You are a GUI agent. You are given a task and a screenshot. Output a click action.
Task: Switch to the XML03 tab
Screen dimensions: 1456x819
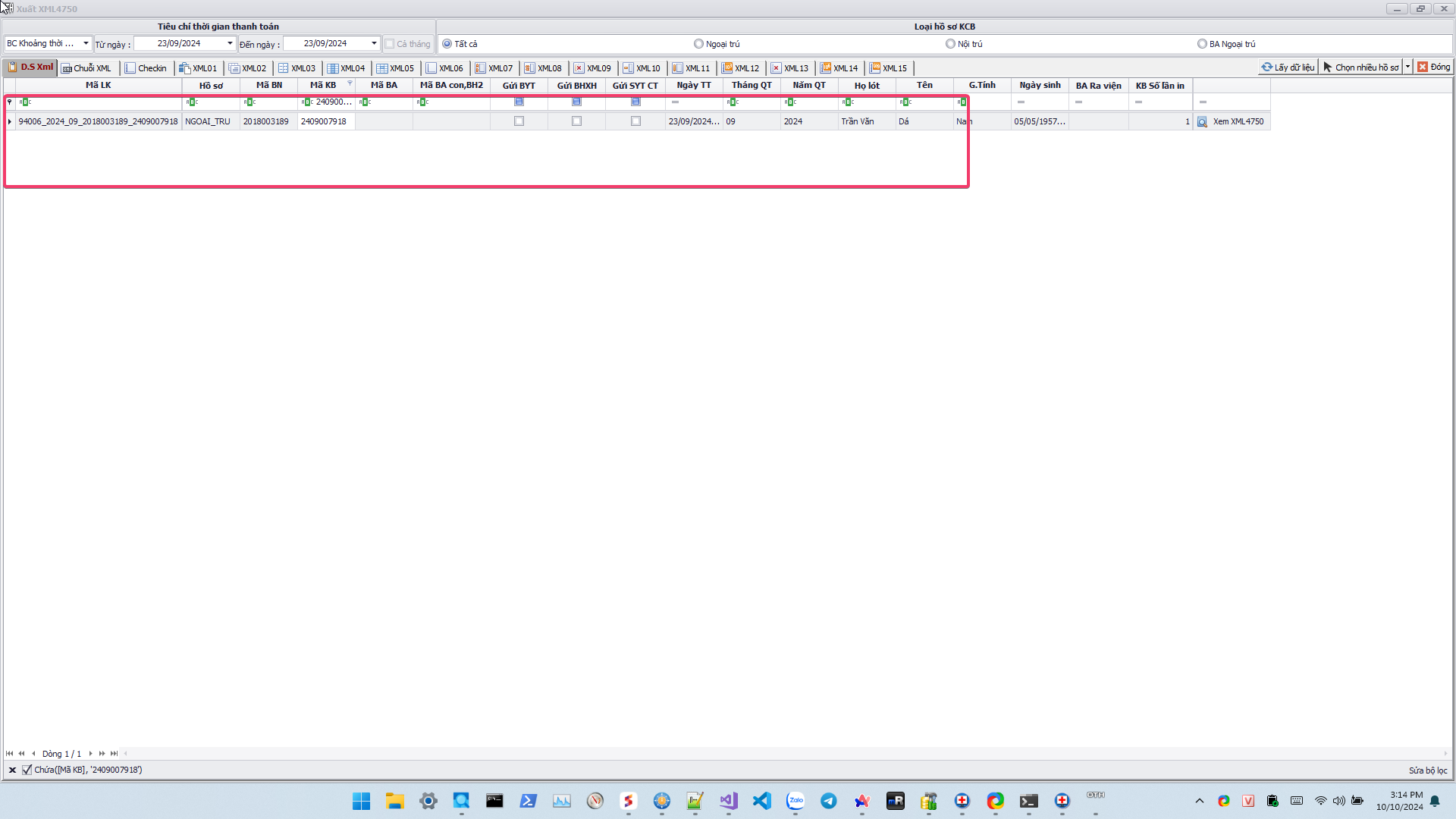point(297,68)
